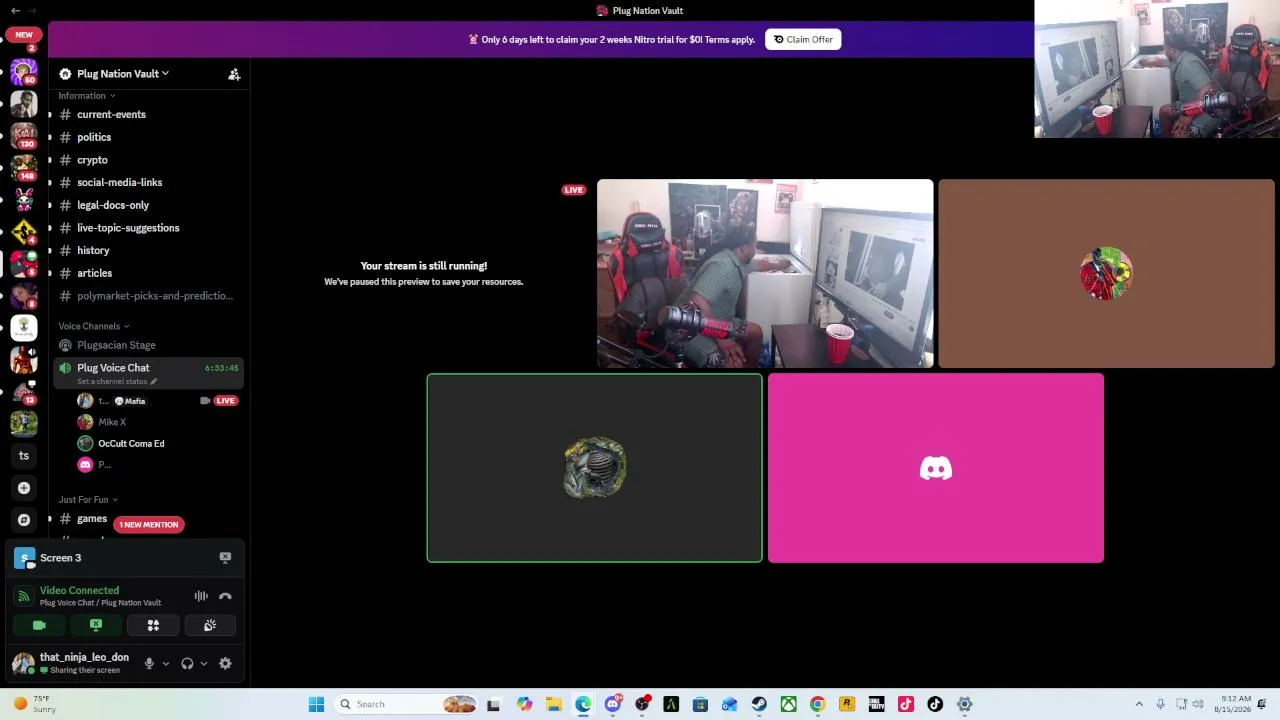Open the articles channel
The height and width of the screenshot is (720, 1280).
146,273
